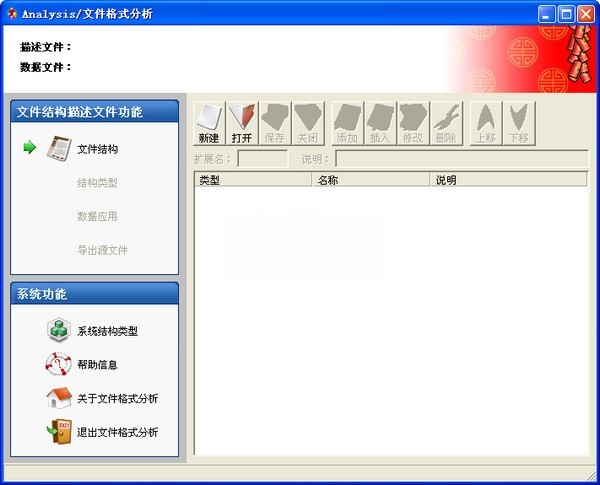
Task: Click the 打开 (Open) toolbar button
Action: [242, 124]
